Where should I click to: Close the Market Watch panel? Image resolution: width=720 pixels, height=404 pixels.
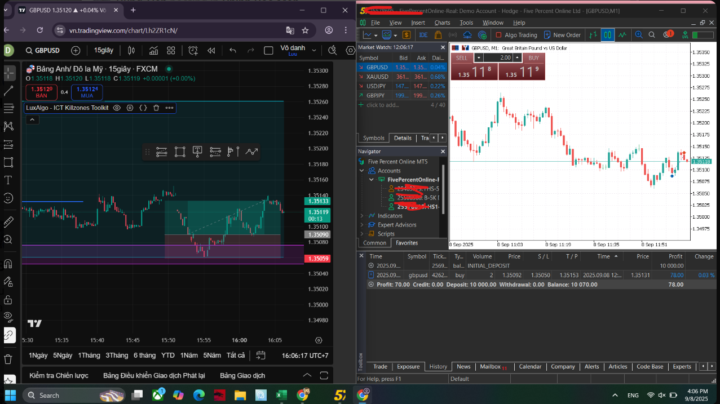443,47
